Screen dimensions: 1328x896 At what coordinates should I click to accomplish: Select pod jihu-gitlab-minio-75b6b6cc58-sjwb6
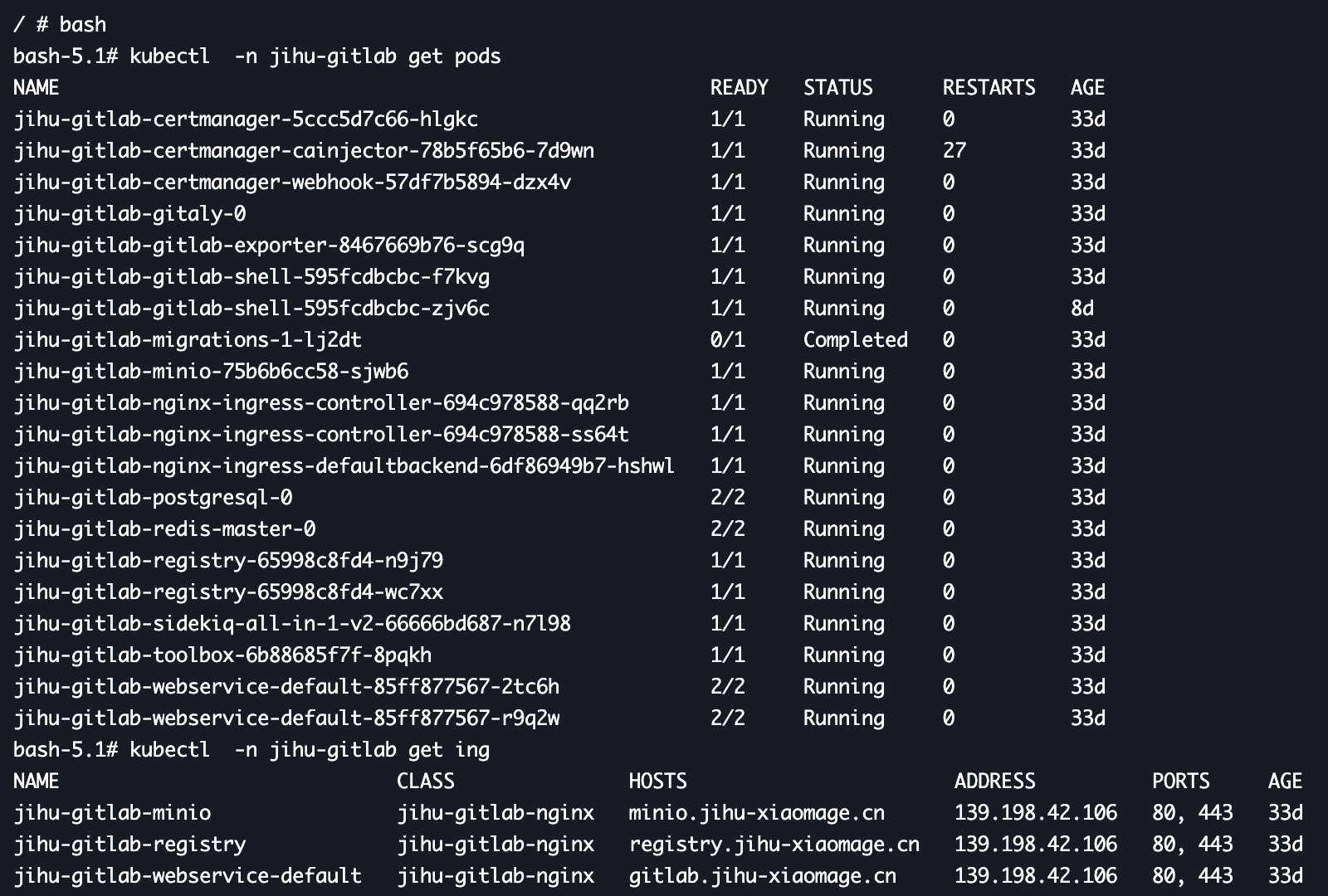point(211,372)
